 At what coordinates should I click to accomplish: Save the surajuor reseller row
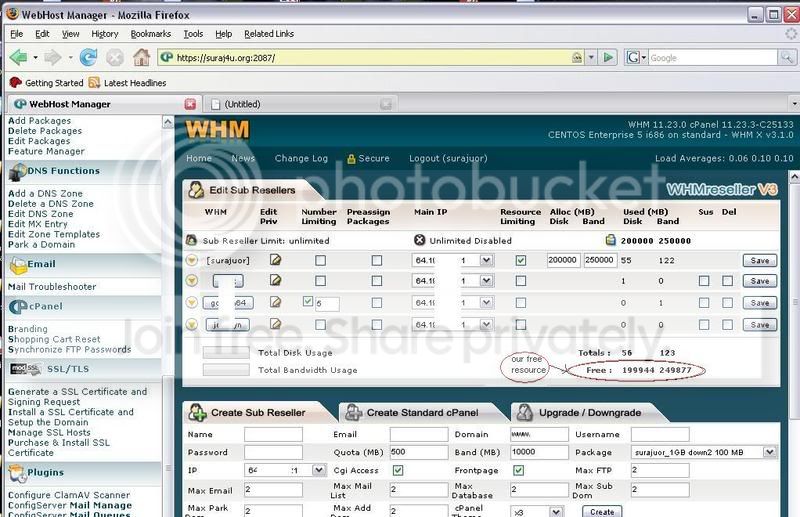759,260
